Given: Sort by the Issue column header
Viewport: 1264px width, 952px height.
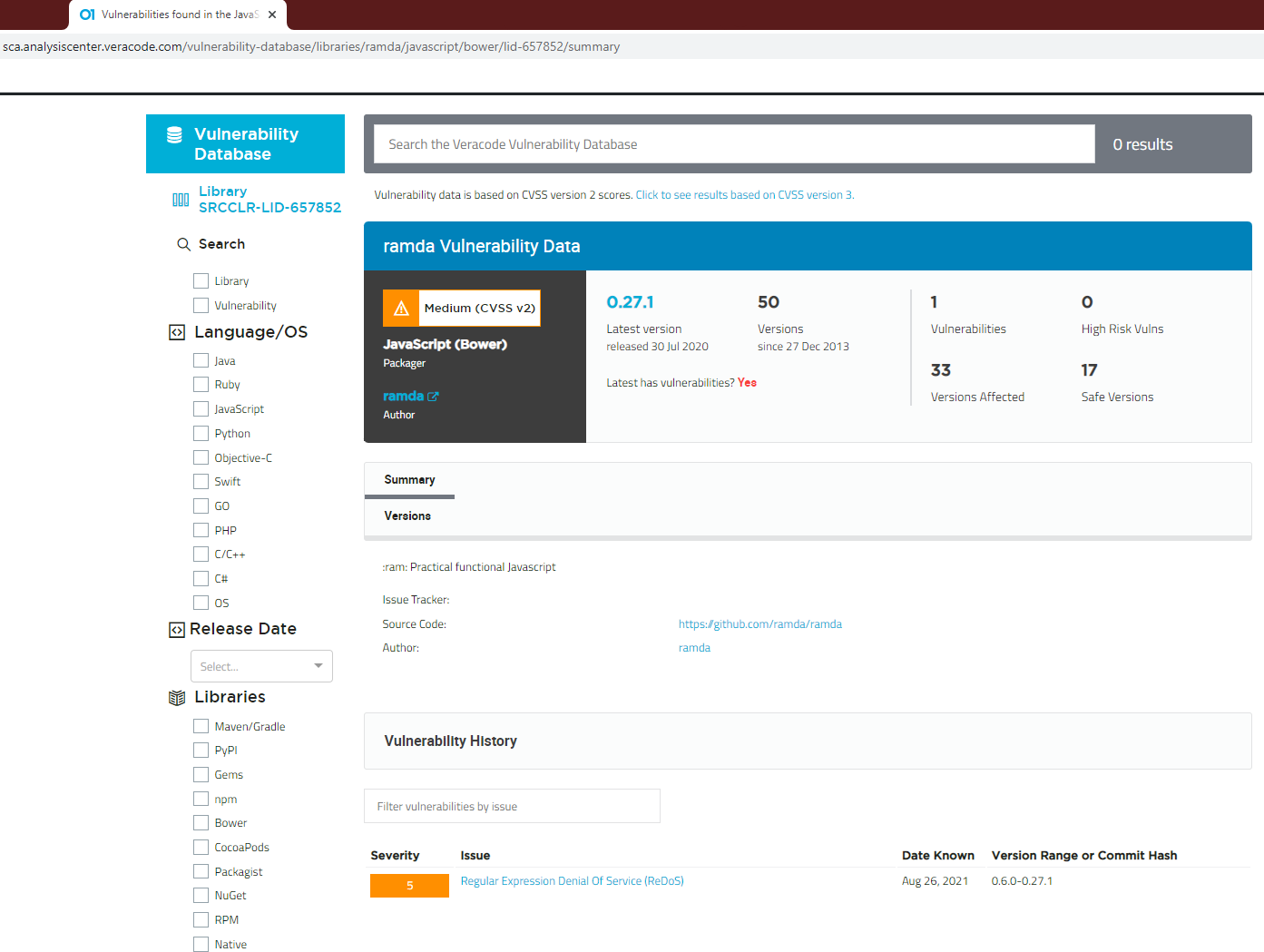Looking at the screenshot, I should tap(475, 856).
